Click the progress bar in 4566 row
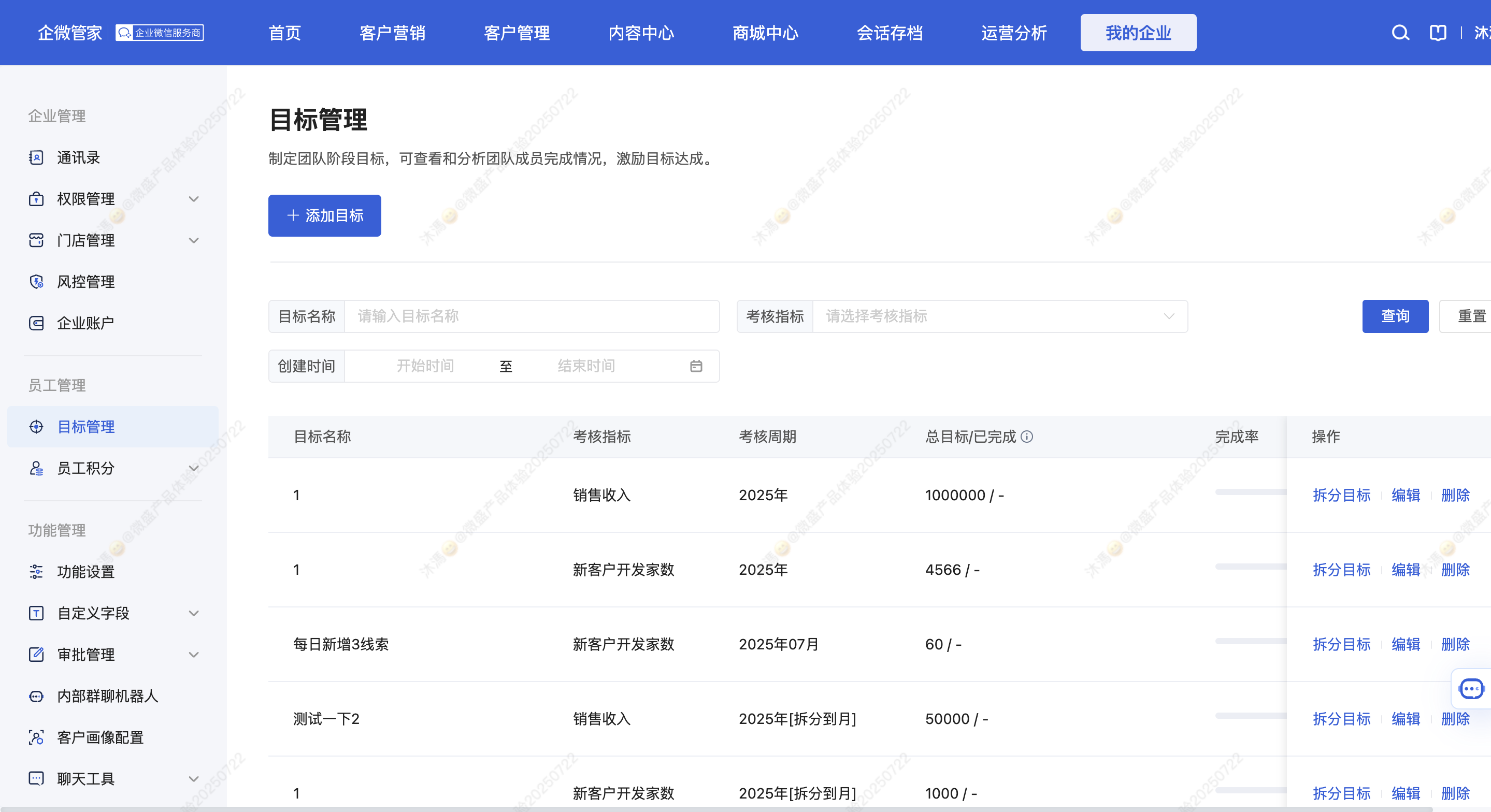This screenshot has width=1491, height=812. coord(1250,567)
